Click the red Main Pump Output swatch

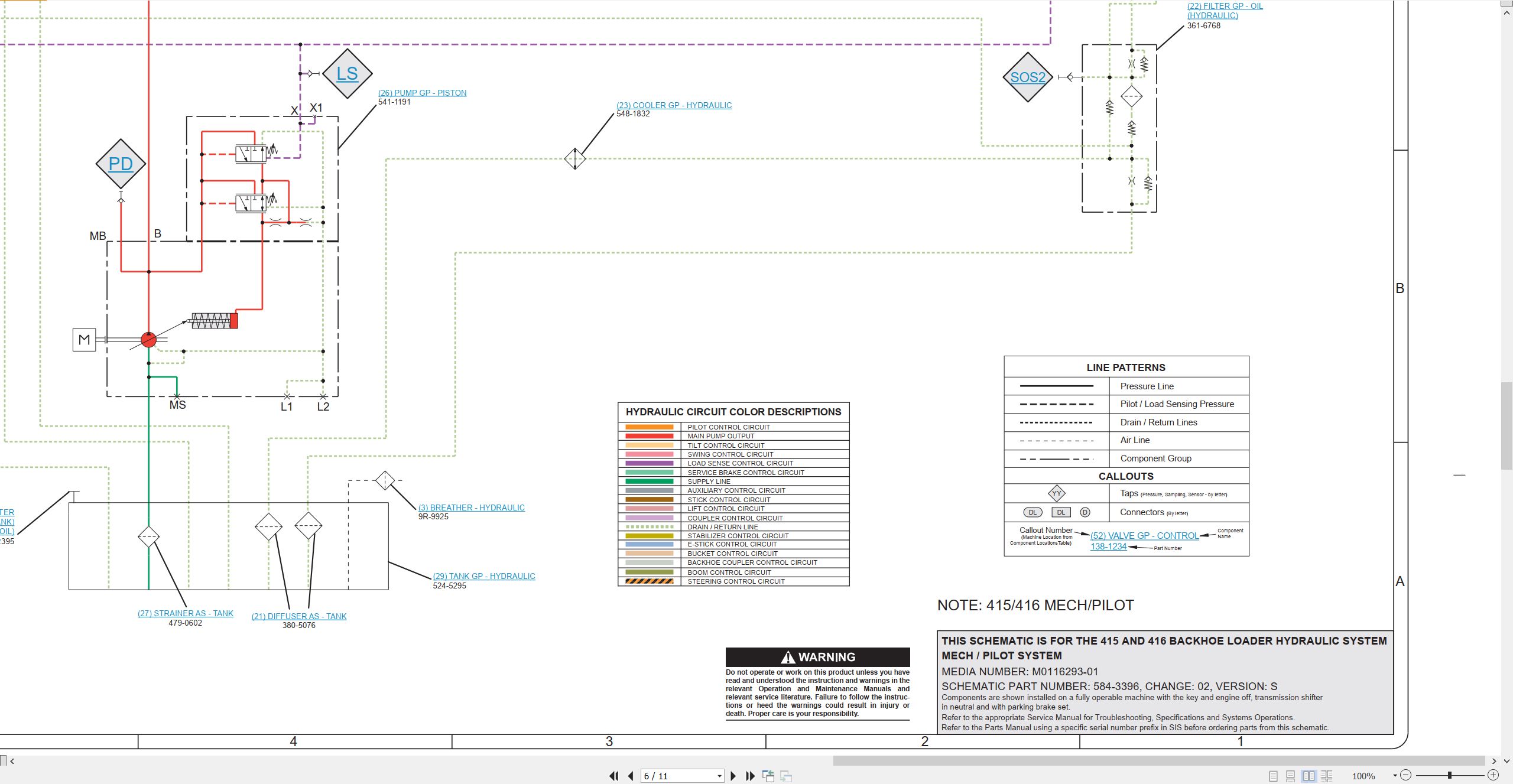tap(649, 436)
